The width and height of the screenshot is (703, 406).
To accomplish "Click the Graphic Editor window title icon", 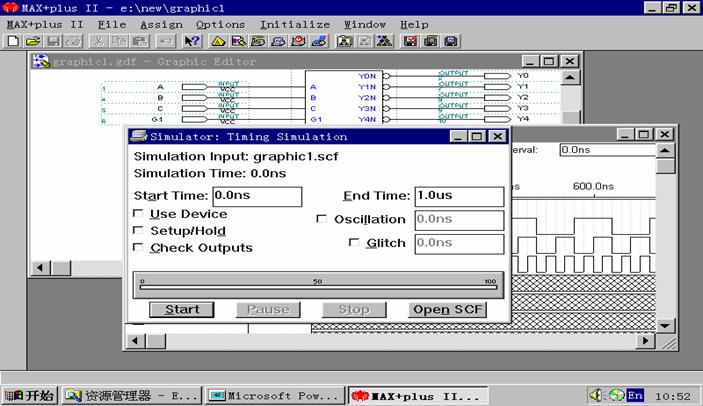I will [x=41, y=61].
